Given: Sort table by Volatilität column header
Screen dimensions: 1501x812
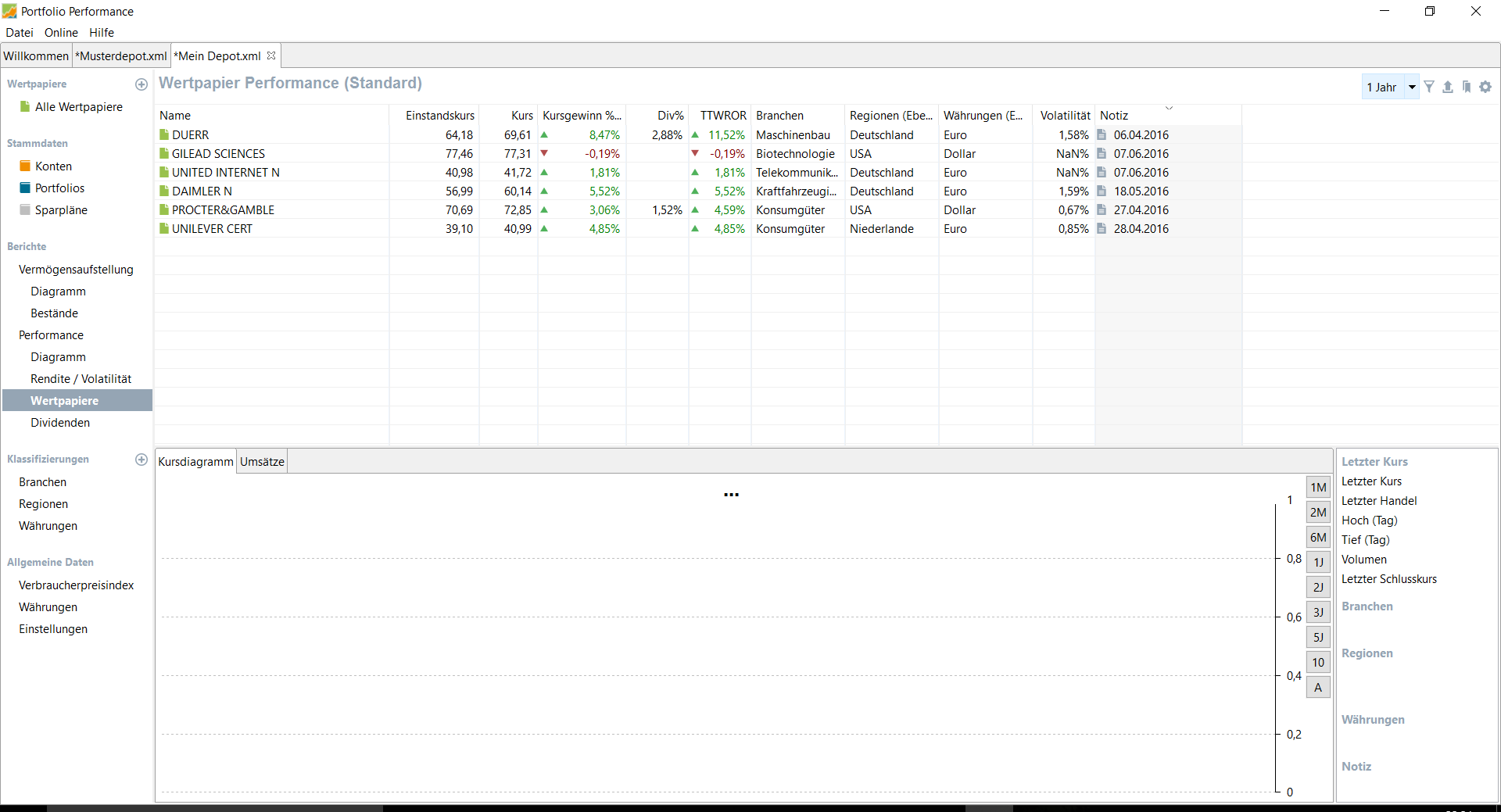Looking at the screenshot, I should (1064, 115).
